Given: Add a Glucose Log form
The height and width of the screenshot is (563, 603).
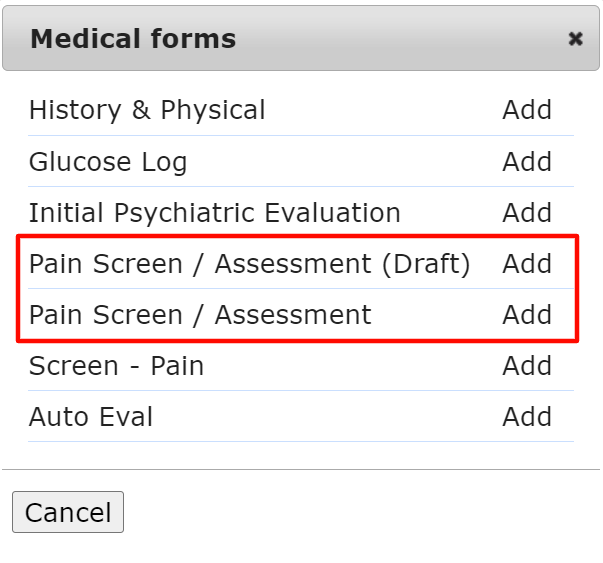Looking at the screenshot, I should 527,161.
